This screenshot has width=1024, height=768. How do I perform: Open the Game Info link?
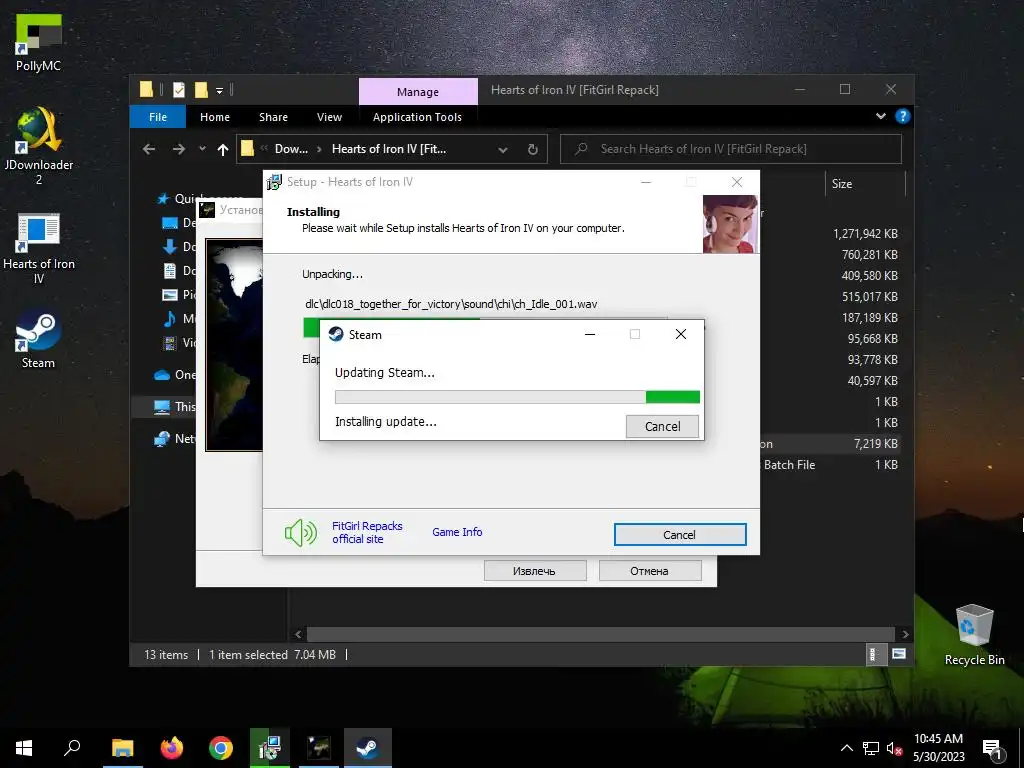[x=457, y=532]
